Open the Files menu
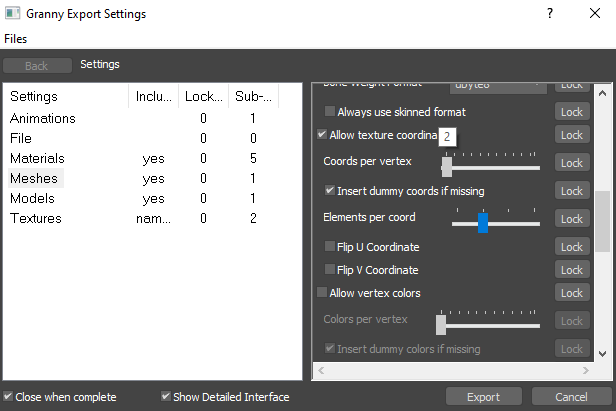This screenshot has width=616, height=411. click(16, 39)
